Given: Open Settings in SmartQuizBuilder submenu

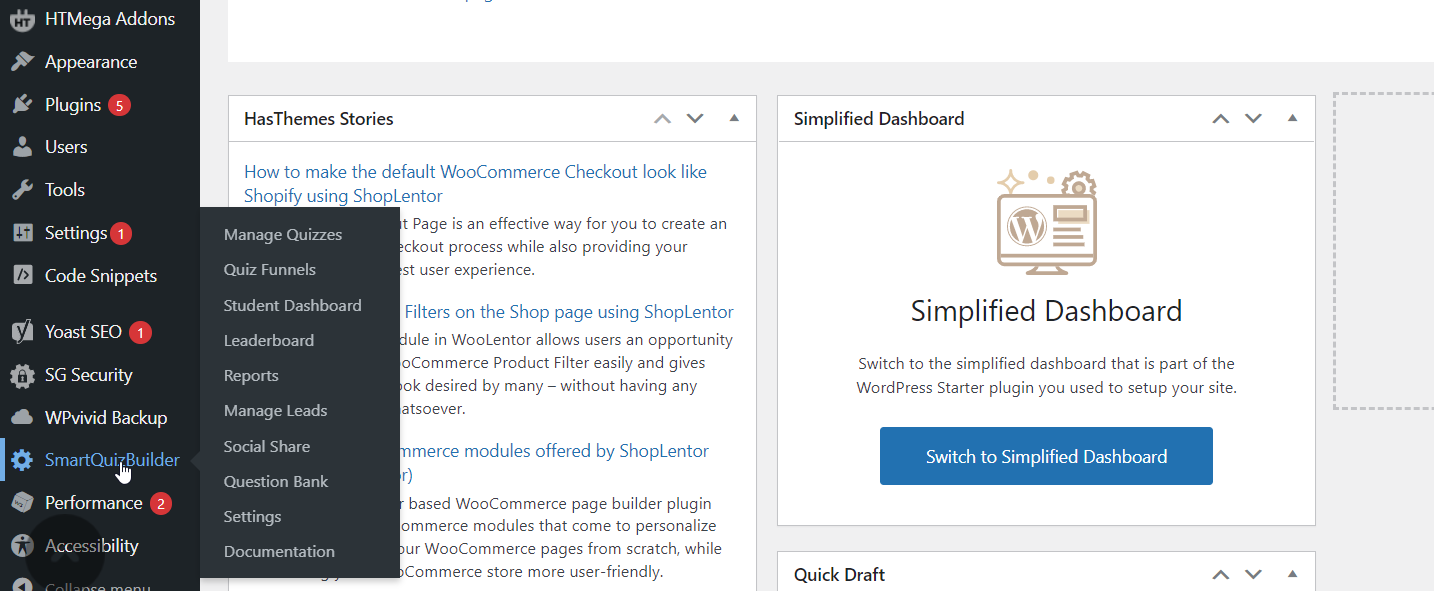Looking at the screenshot, I should 253,517.
